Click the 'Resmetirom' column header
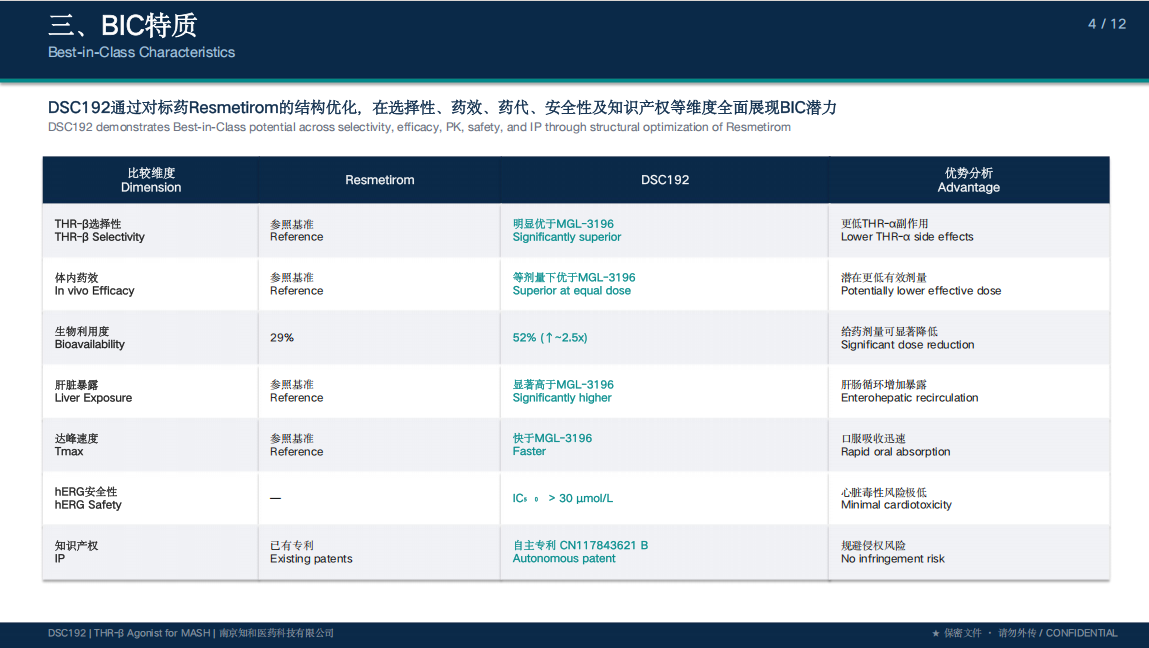The height and width of the screenshot is (648, 1149). (380, 180)
